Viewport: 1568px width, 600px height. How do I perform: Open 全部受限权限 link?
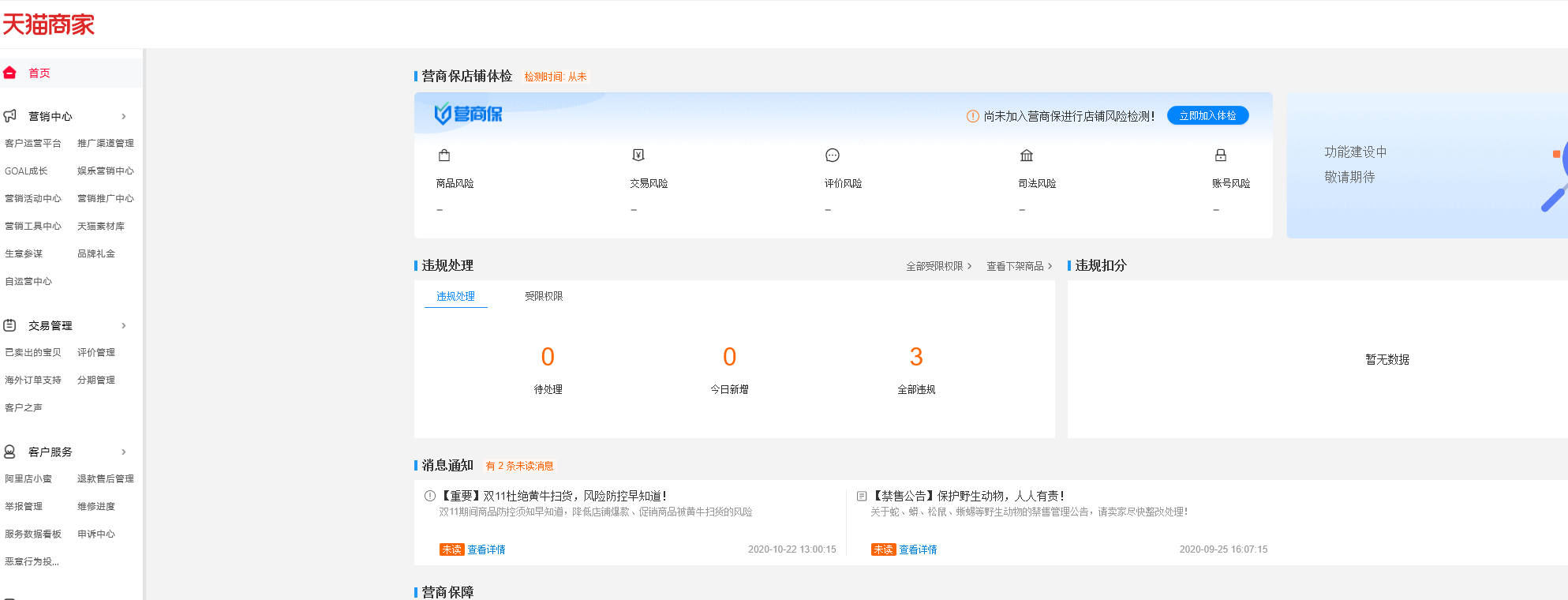[x=938, y=266]
